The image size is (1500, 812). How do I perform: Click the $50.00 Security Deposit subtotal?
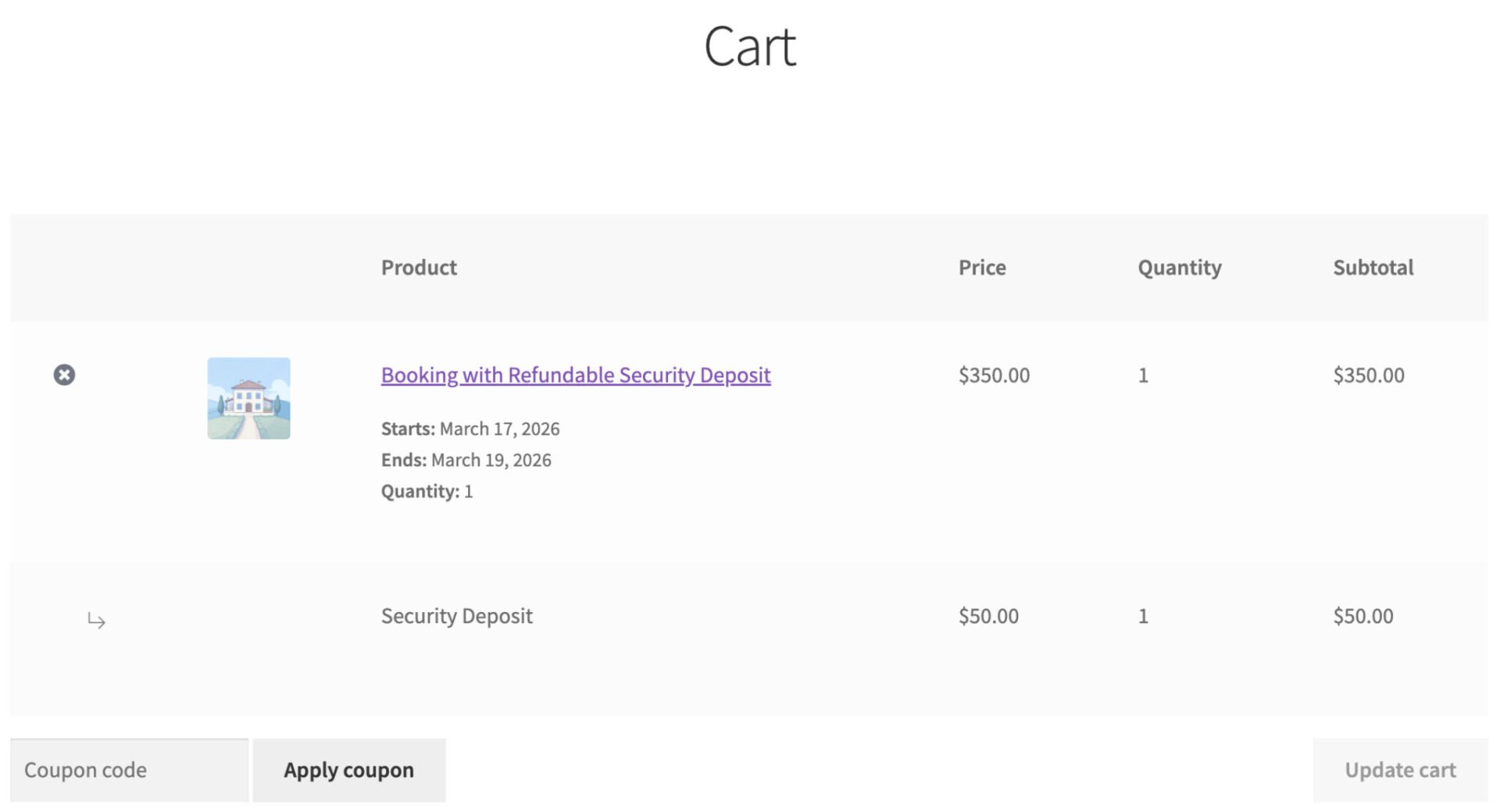pyautogui.click(x=1362, y=616)
